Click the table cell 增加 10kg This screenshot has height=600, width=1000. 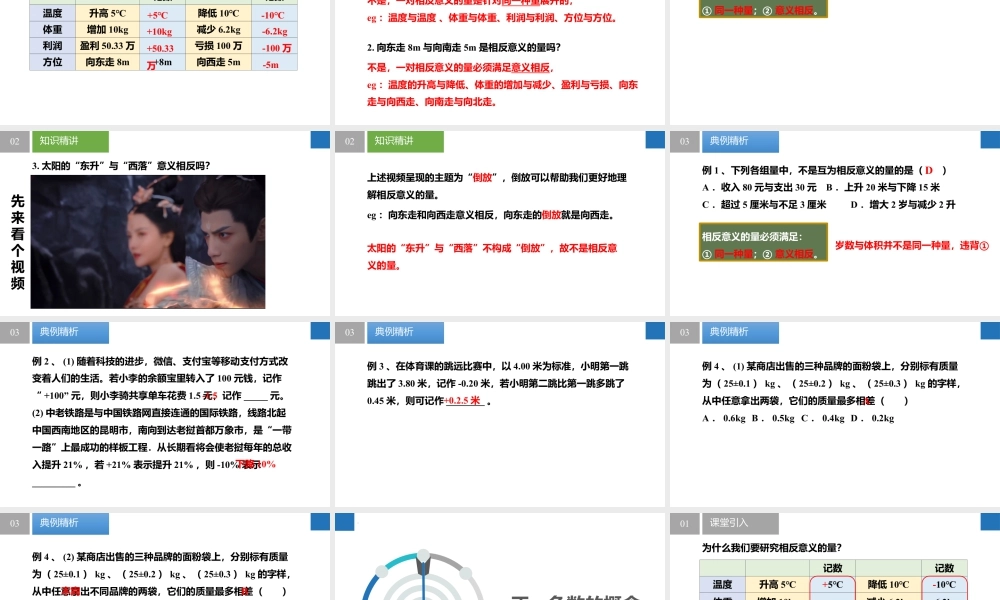[108, 29]
